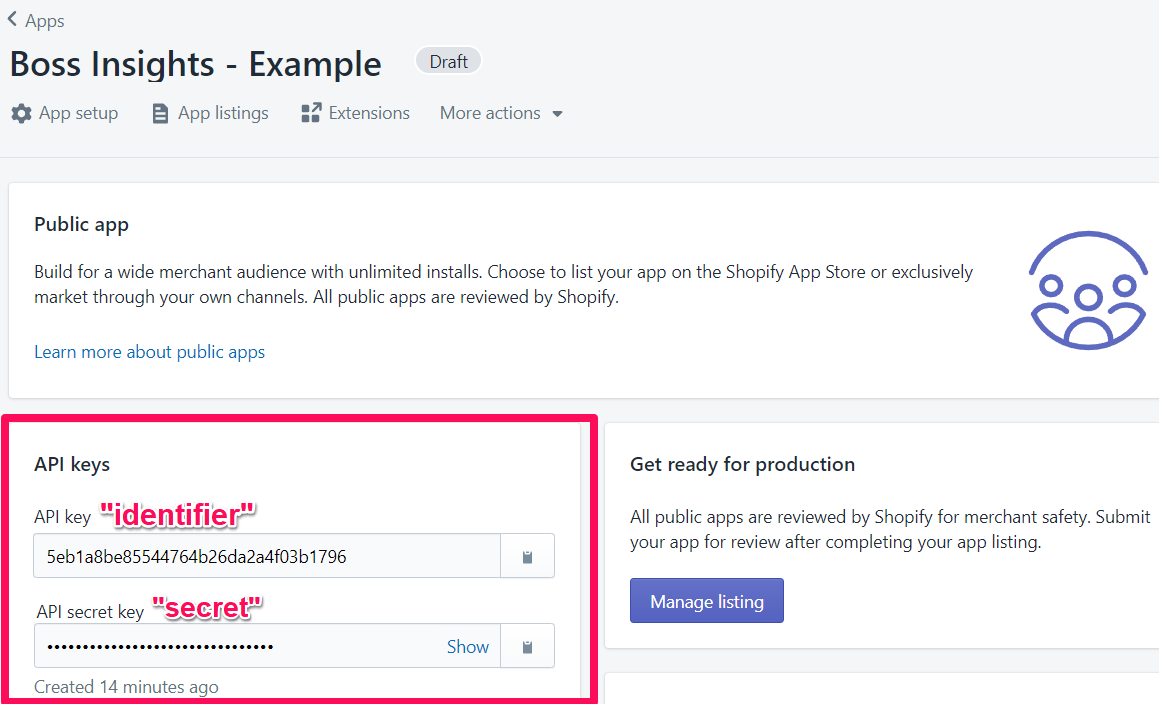The width and height of the screenshot is (1159, 704).
Task: Click the Public app heading
Action: pos(81,225)
